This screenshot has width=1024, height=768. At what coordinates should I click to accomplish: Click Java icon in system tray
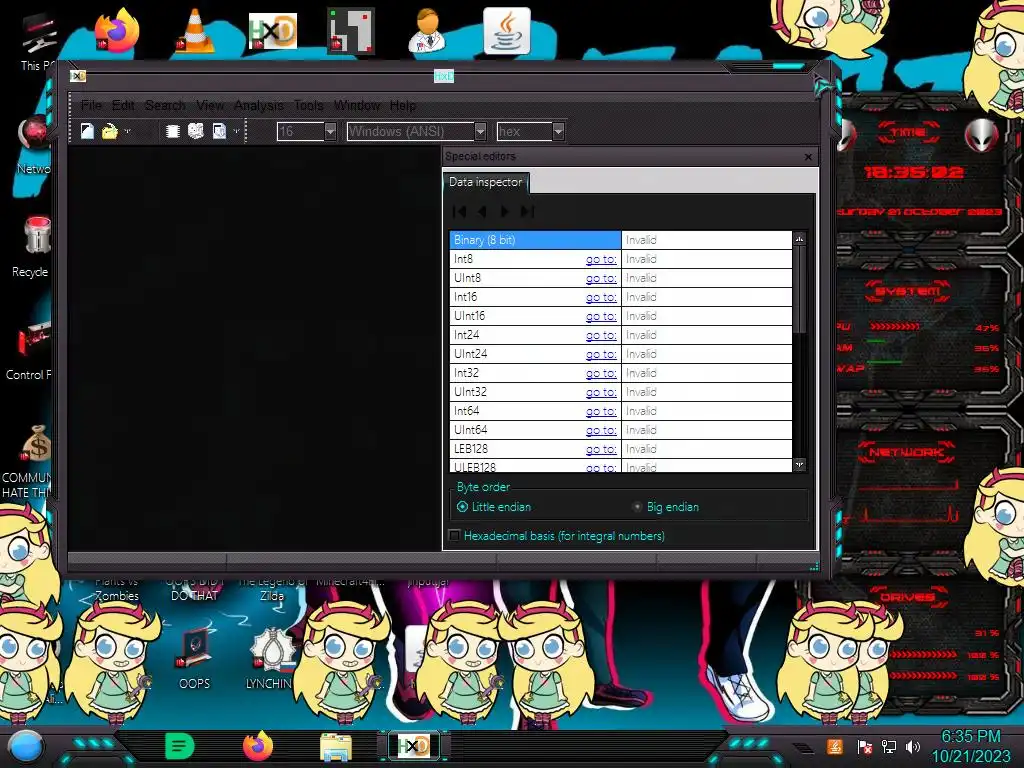835,746
